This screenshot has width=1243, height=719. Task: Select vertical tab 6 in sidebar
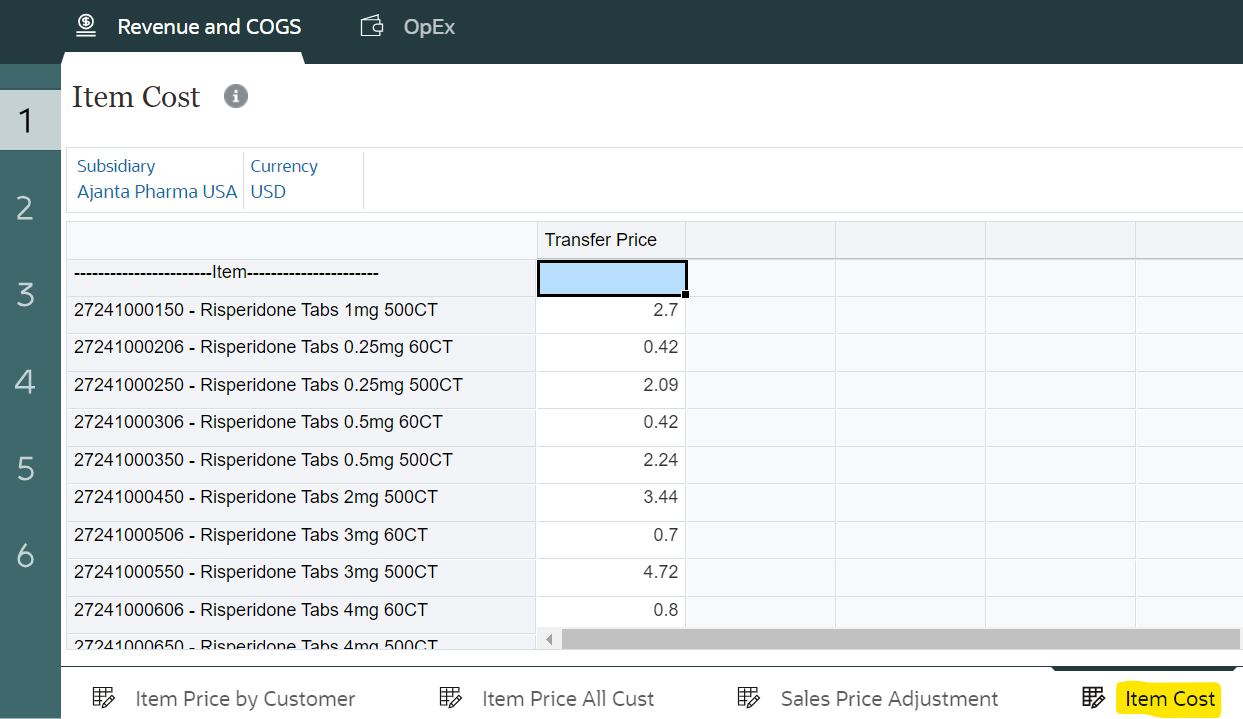pos(26,556)
